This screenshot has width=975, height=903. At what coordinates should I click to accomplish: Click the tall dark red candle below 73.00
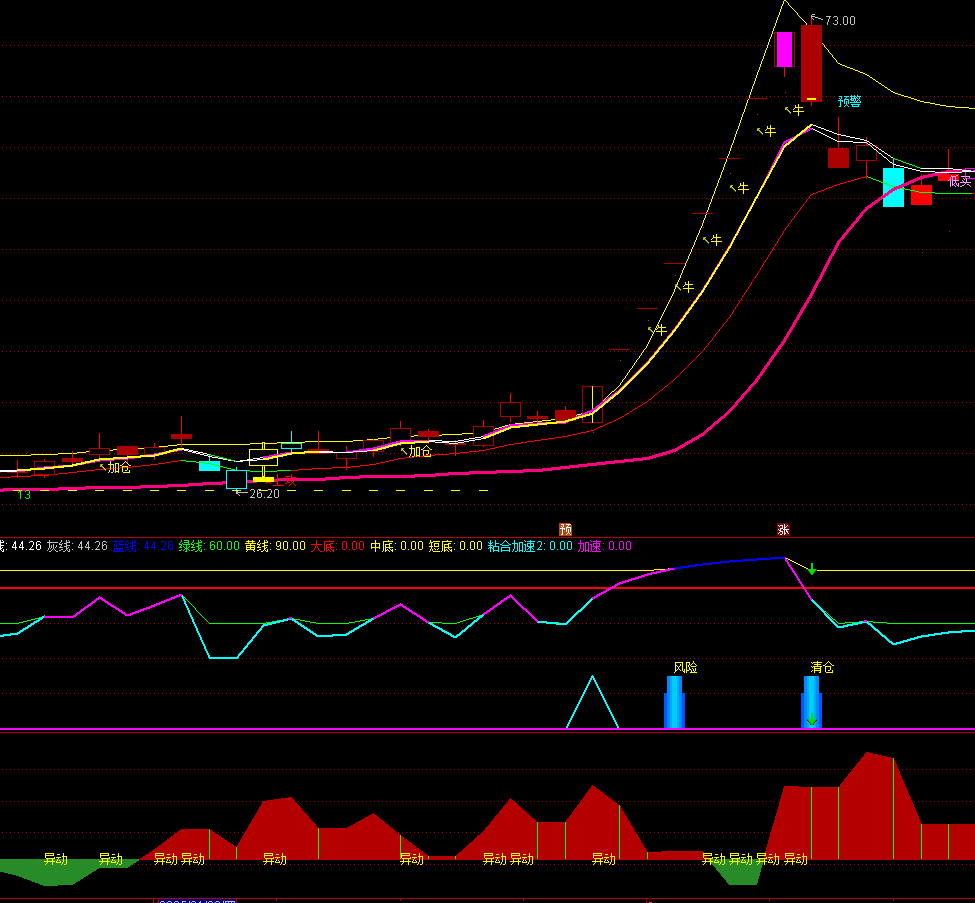(811, 62)
